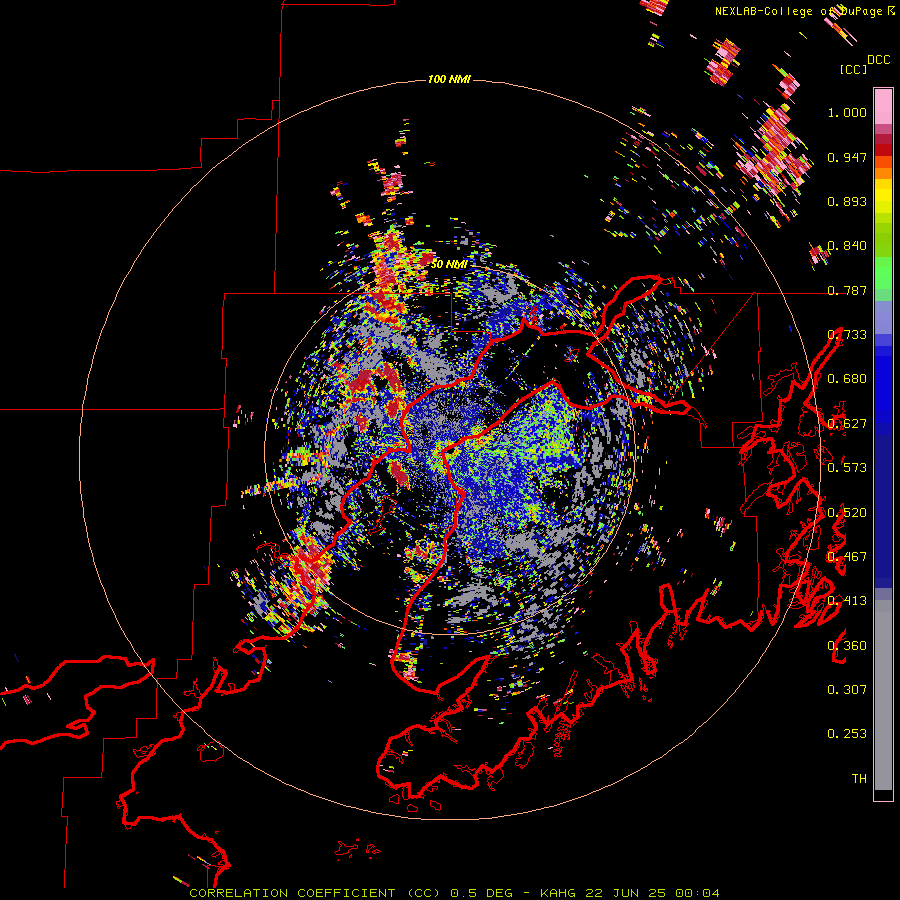This screenshot has height=900, width=900.
Task: Click the TH threshold label on the scale
Action: coord(859,779)
